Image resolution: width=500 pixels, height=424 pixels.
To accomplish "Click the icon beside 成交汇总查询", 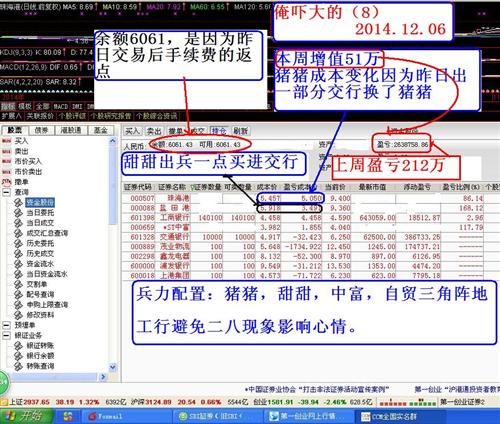I will (x=19, y=233).
